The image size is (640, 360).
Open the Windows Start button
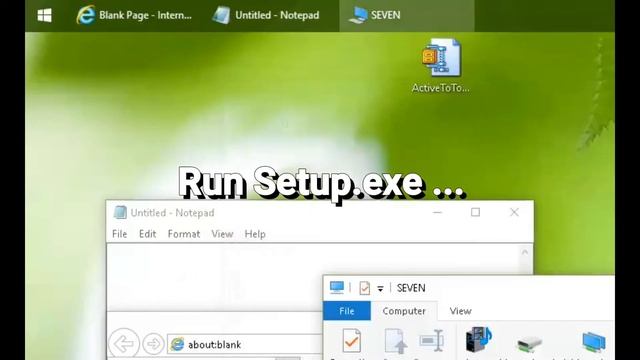44,16
